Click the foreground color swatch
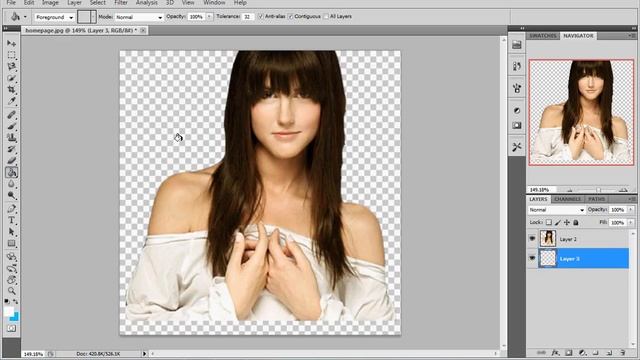Image resolution: width=640 pixels, height=360 pixels. (x=8, y=311)
